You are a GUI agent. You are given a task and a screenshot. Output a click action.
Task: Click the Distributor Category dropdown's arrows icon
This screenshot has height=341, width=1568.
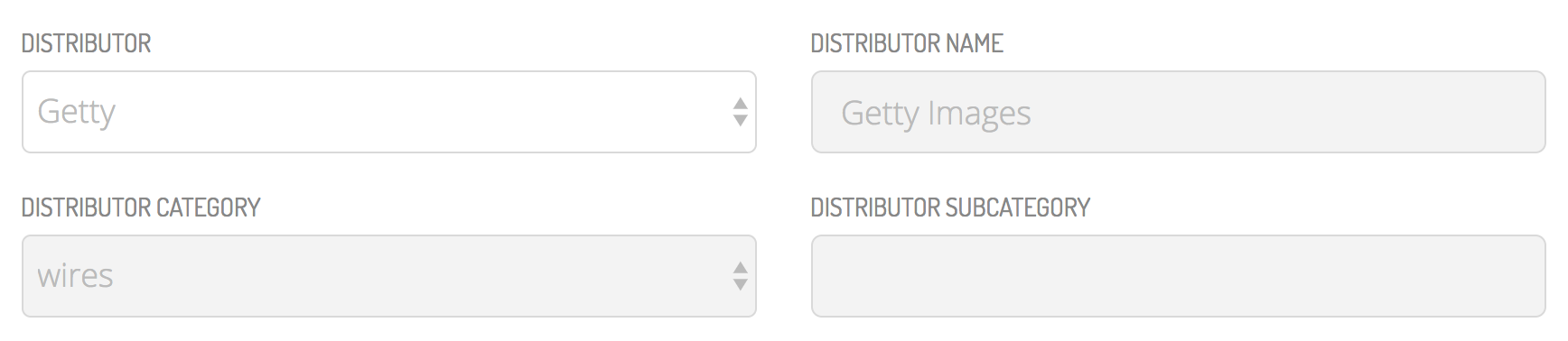point(740,276)
